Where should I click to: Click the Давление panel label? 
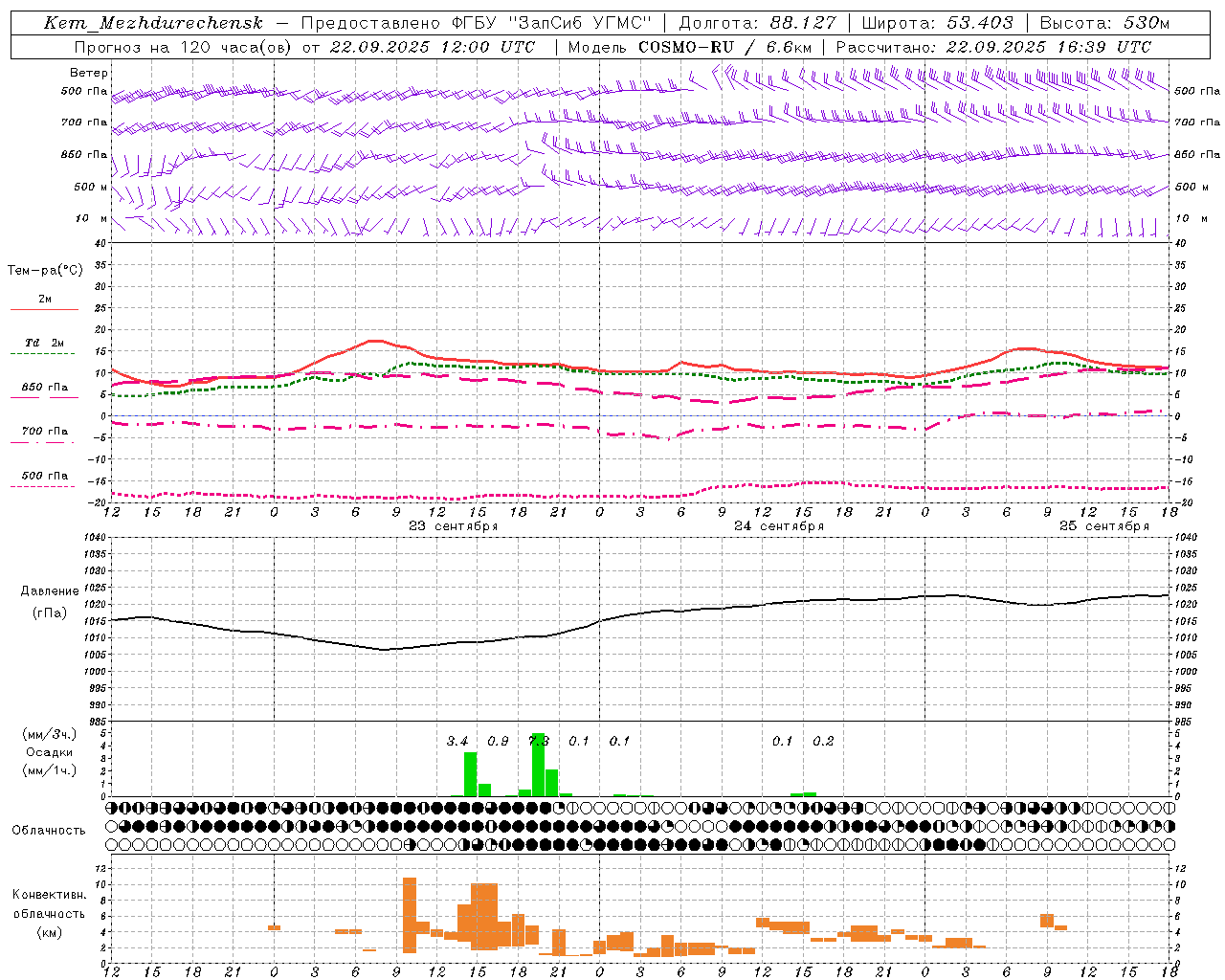pos(49,591)
